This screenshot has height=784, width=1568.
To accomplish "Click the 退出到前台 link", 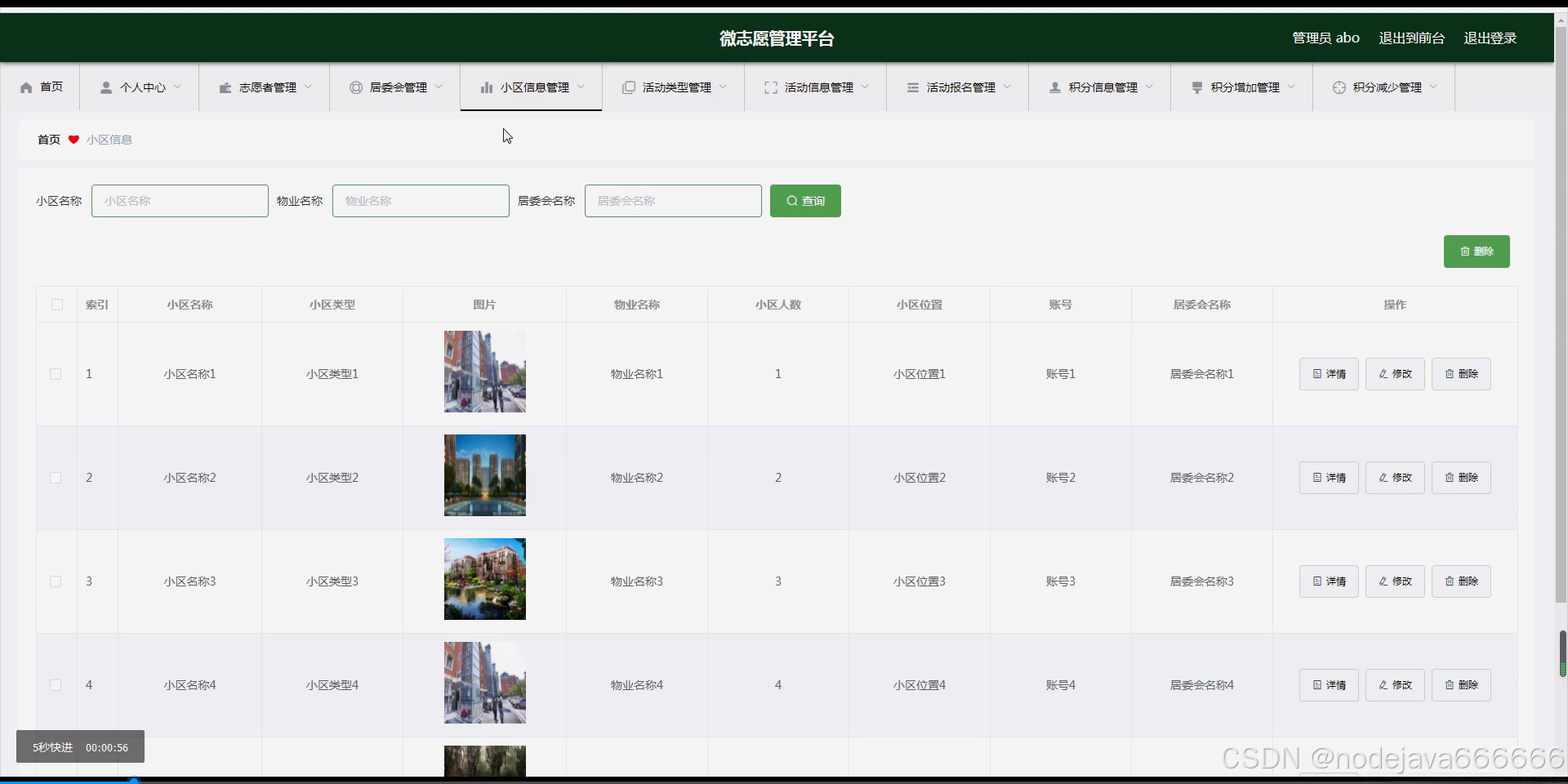I will 1411,38.
